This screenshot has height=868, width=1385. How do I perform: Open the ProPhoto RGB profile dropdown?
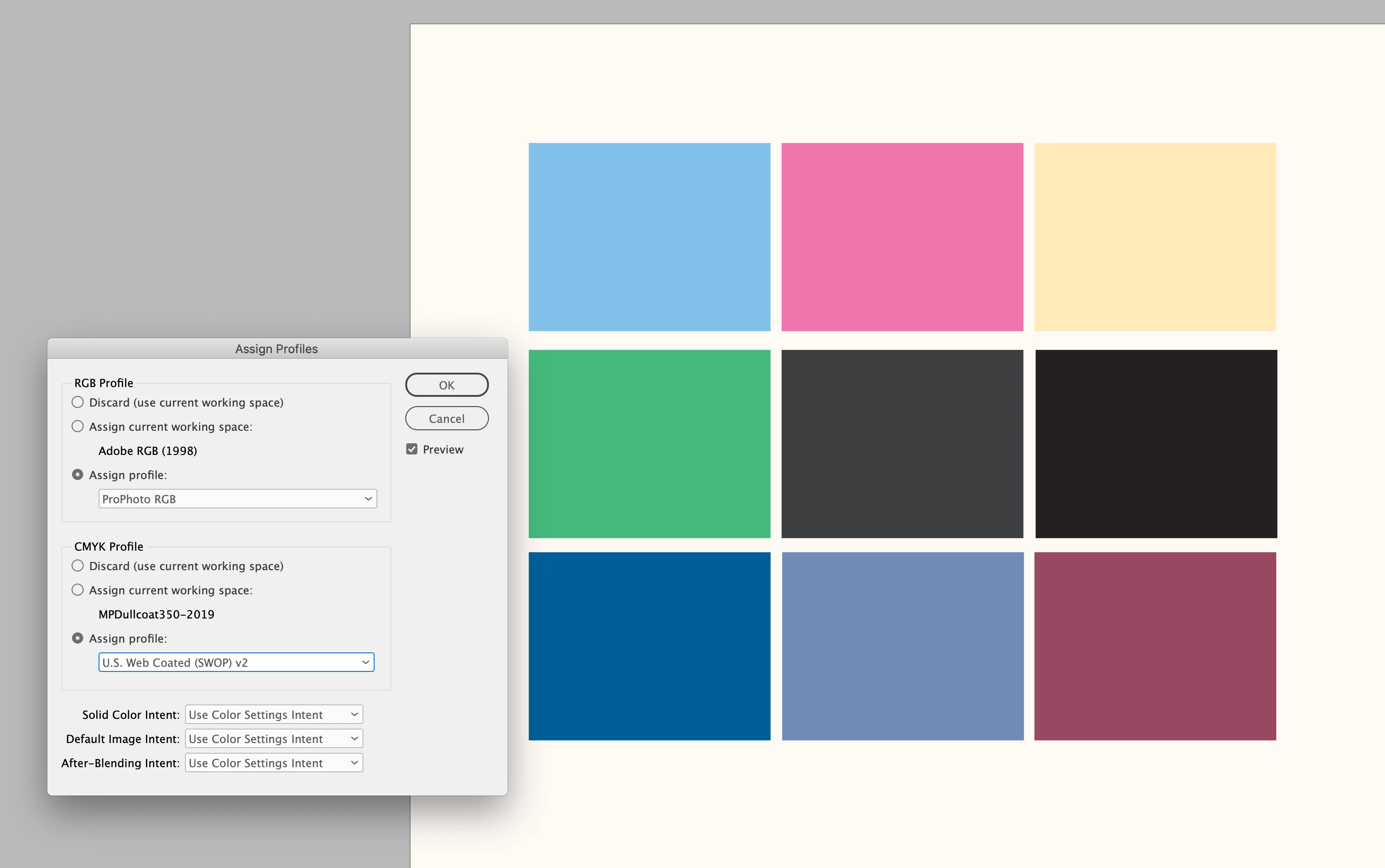click(237, 499)
